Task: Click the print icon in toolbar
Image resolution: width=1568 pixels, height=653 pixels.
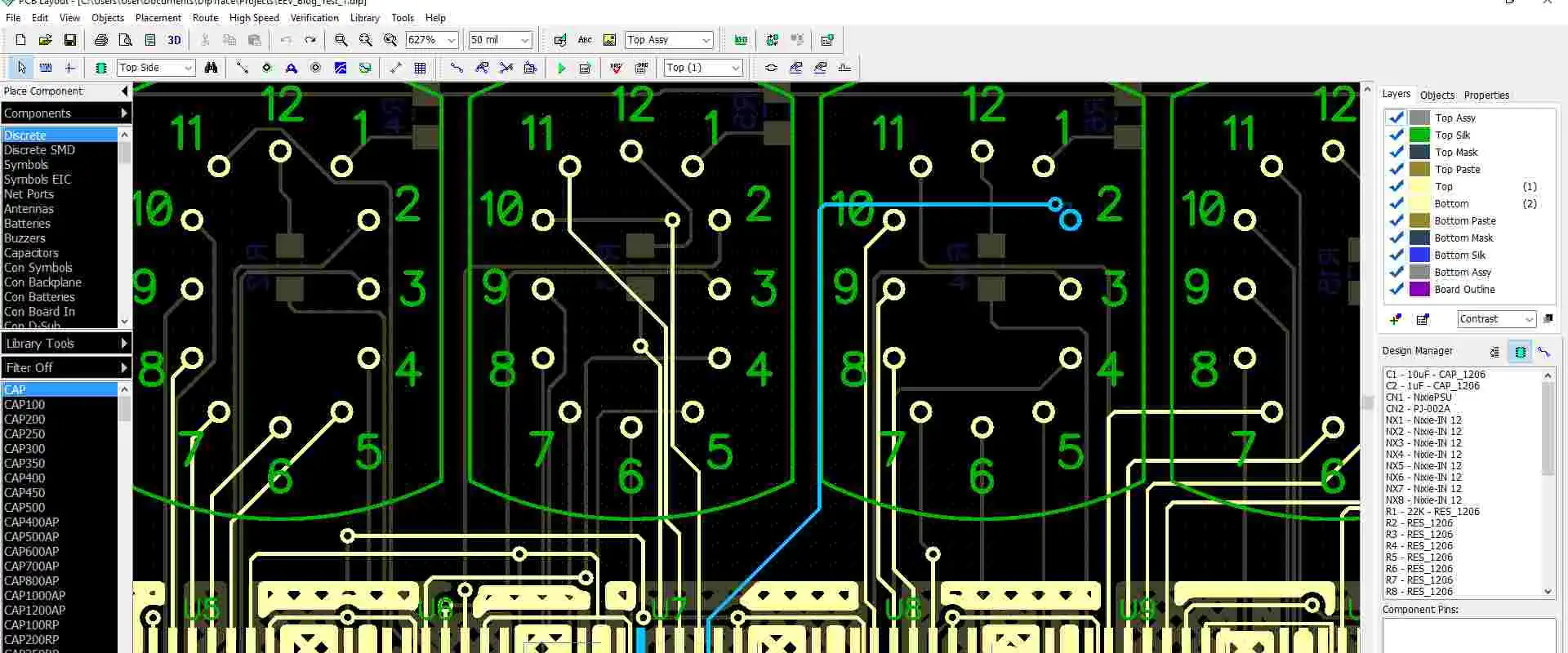Action: [100, 40]
